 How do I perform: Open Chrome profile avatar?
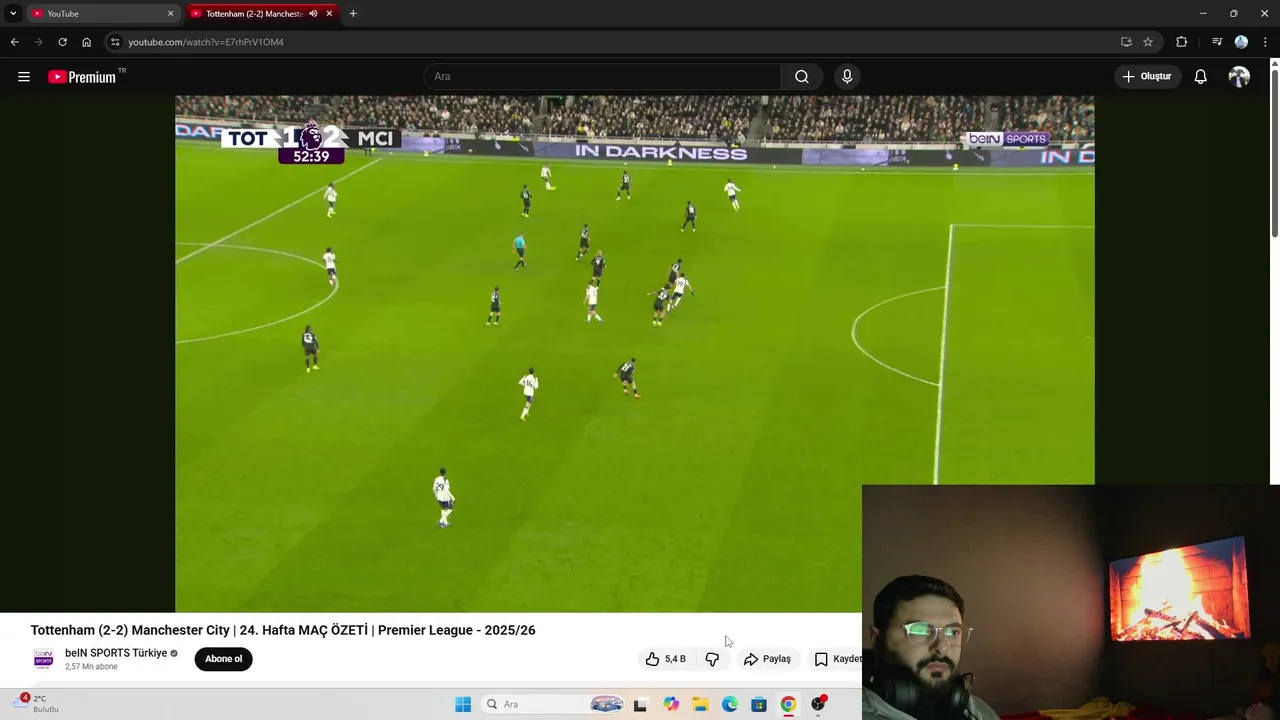(1241, 42)
